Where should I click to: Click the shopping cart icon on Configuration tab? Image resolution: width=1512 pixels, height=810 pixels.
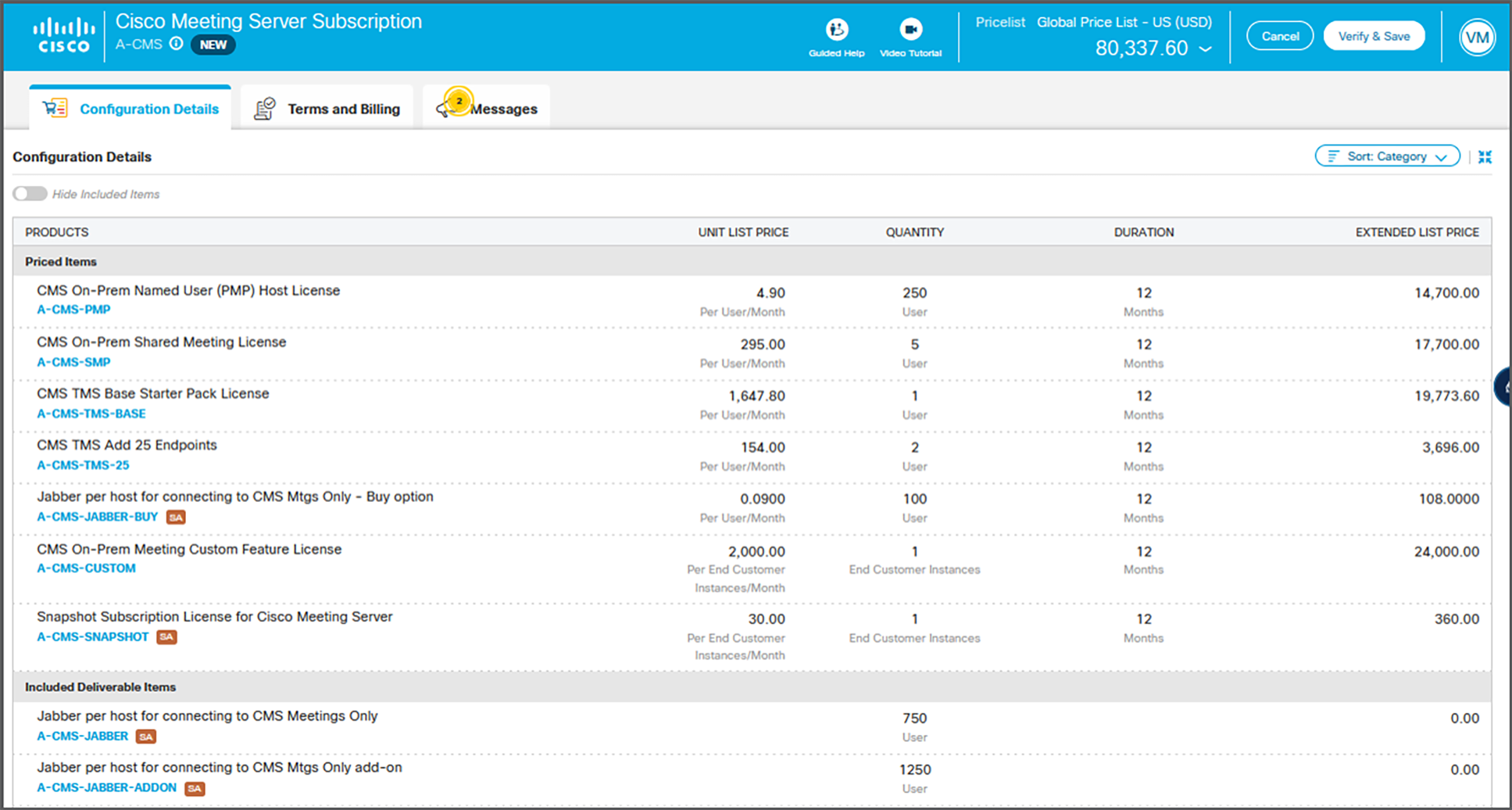coord(55,109)
